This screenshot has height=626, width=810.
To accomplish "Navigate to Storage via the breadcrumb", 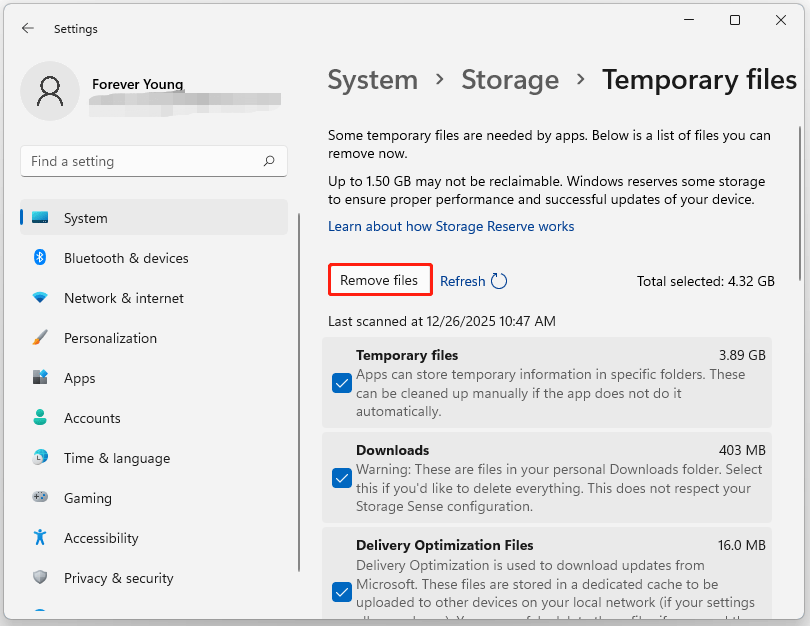I will tap(510, 79).
